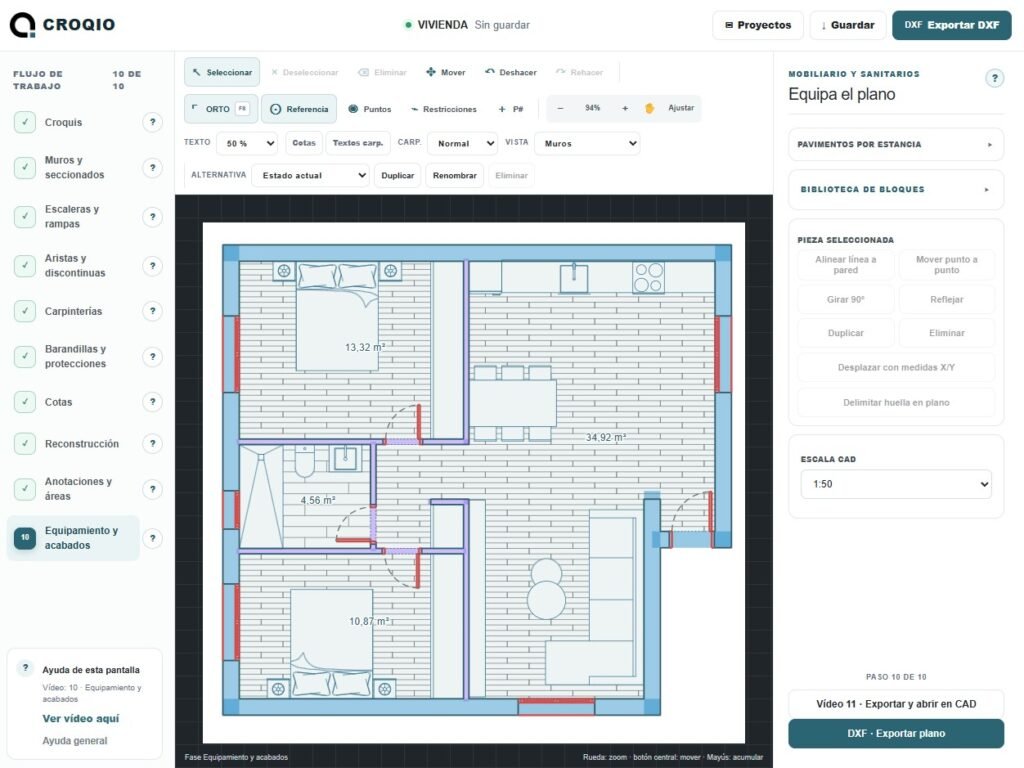Click Girar 90° in Pieza seleccionada

tap(846, 300)
